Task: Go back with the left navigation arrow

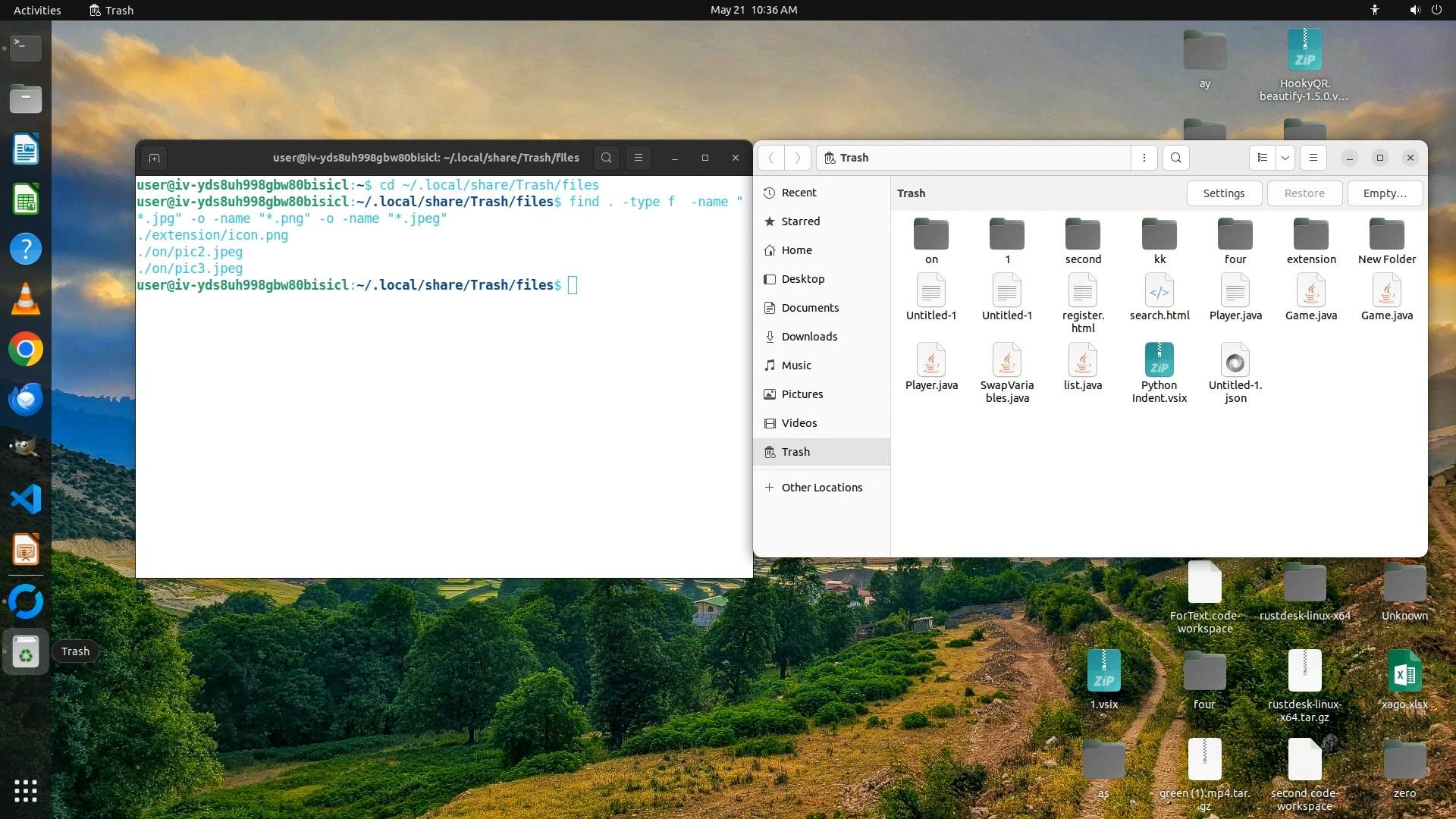Action: [x=770, y=158]
